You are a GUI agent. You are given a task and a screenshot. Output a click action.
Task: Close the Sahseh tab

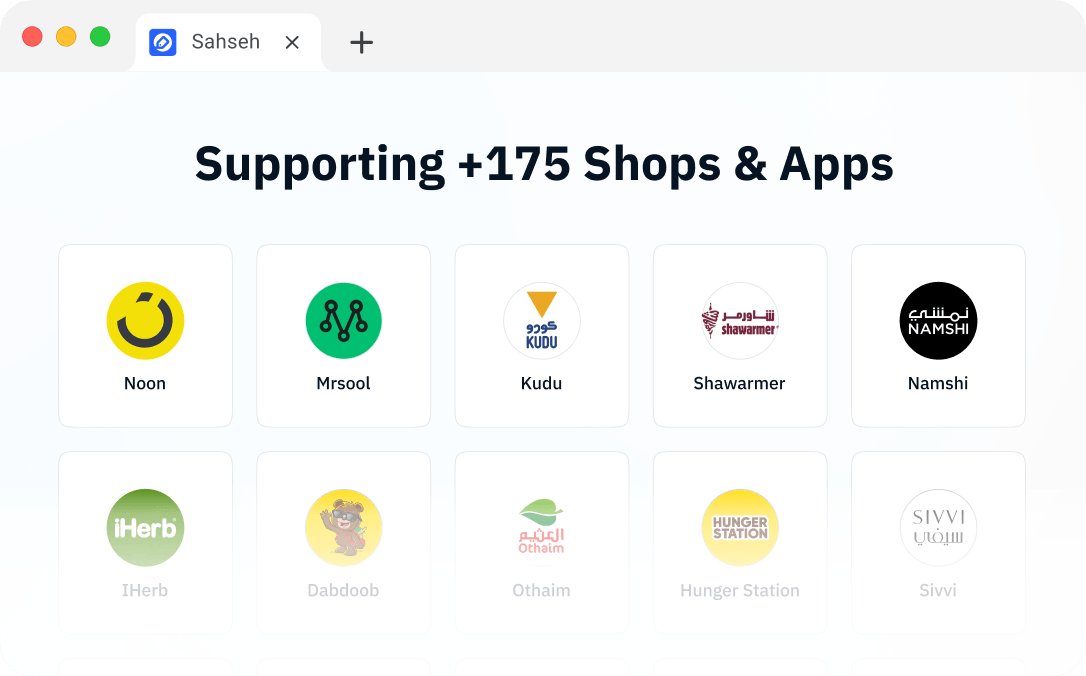(292, 42)
